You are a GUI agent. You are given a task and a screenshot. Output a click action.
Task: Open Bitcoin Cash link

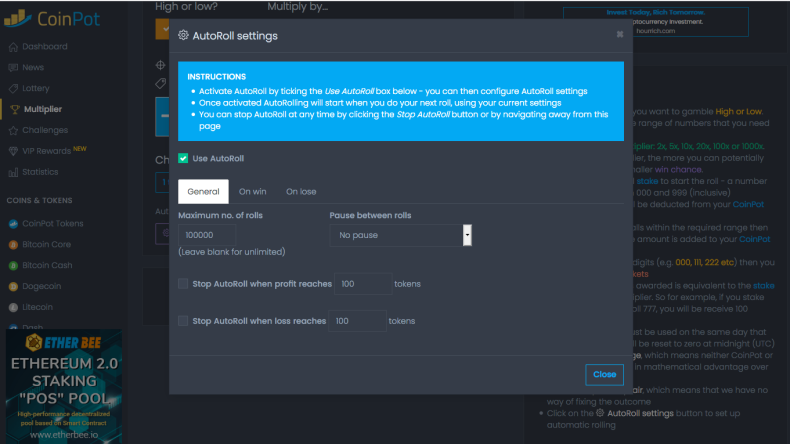[47, 266]
